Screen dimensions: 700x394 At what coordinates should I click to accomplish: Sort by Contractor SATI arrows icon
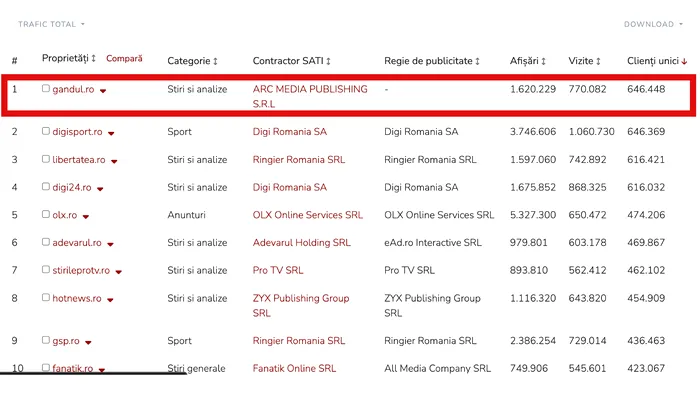pos(328,61)
